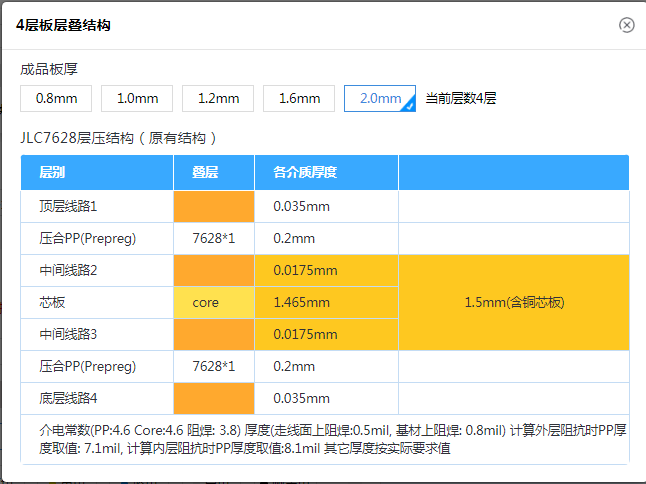646x484 pixels.
Task: Click the 1.465mm core thickness cell
Action: coord(326,302)
